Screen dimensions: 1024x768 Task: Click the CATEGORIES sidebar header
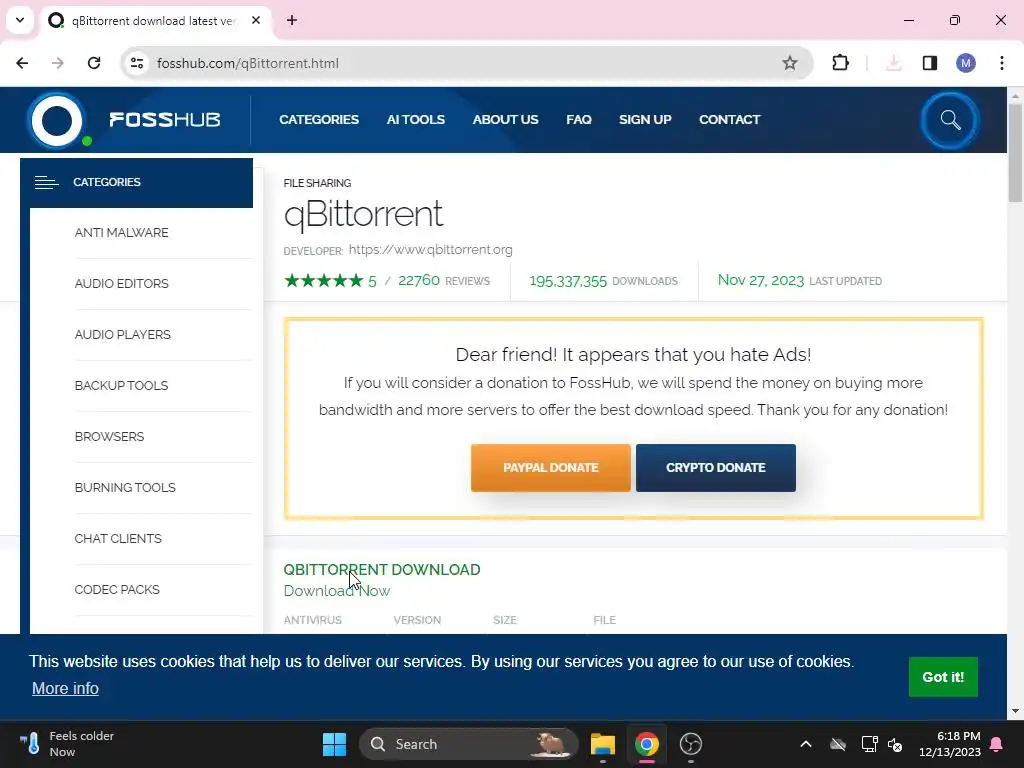[x=136, y=183]
